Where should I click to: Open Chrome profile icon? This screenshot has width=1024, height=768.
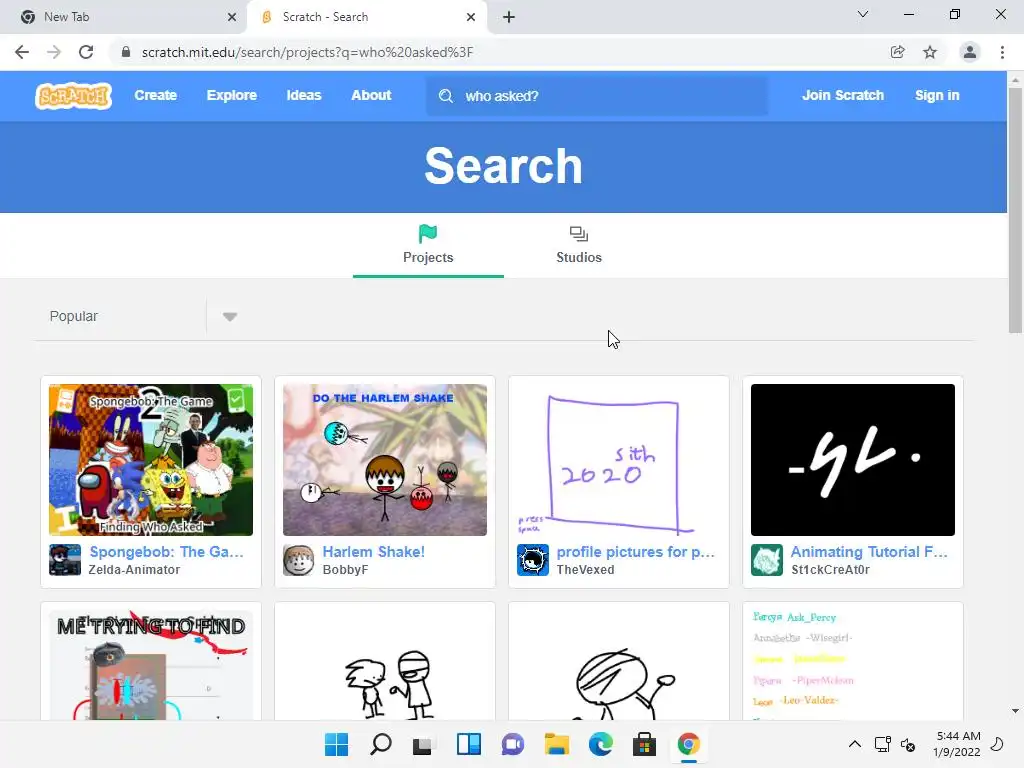[x=970, y=52]
